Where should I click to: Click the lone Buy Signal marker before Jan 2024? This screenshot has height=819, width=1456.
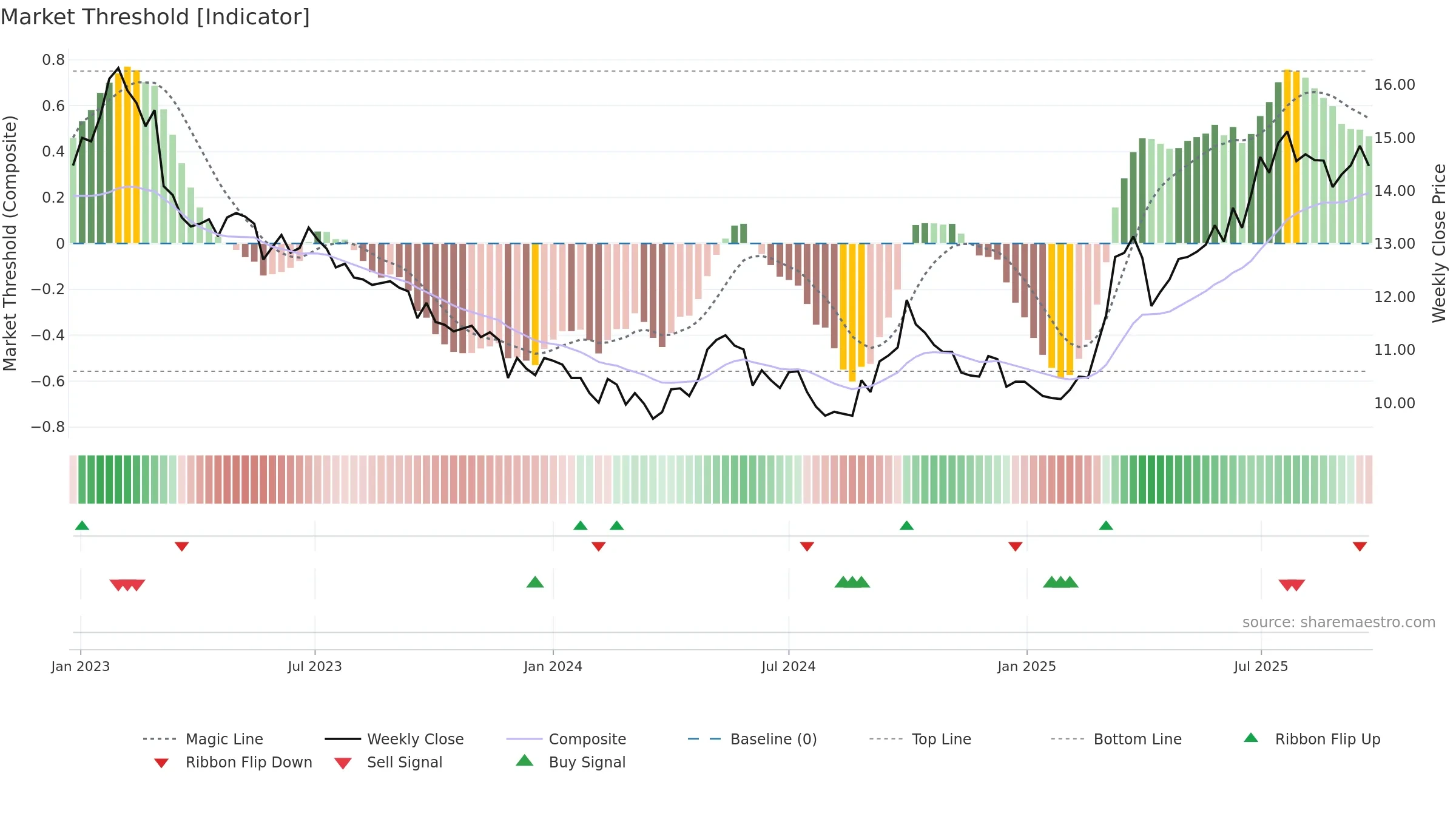pos(535,582)
